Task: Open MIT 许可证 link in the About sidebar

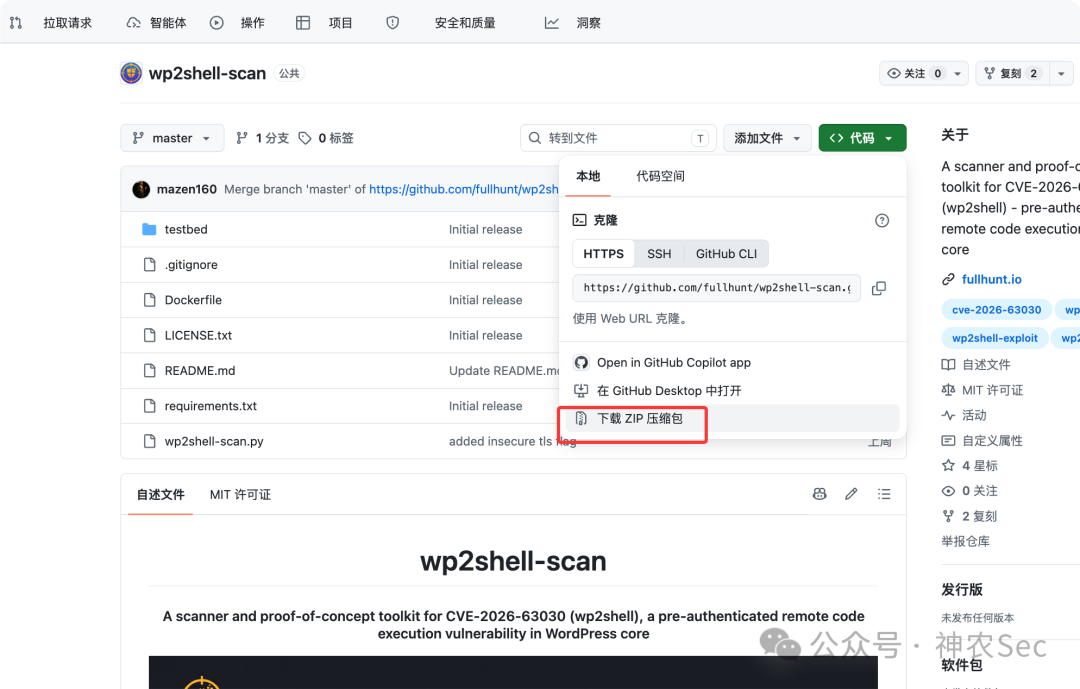Action: coord(992,390)
